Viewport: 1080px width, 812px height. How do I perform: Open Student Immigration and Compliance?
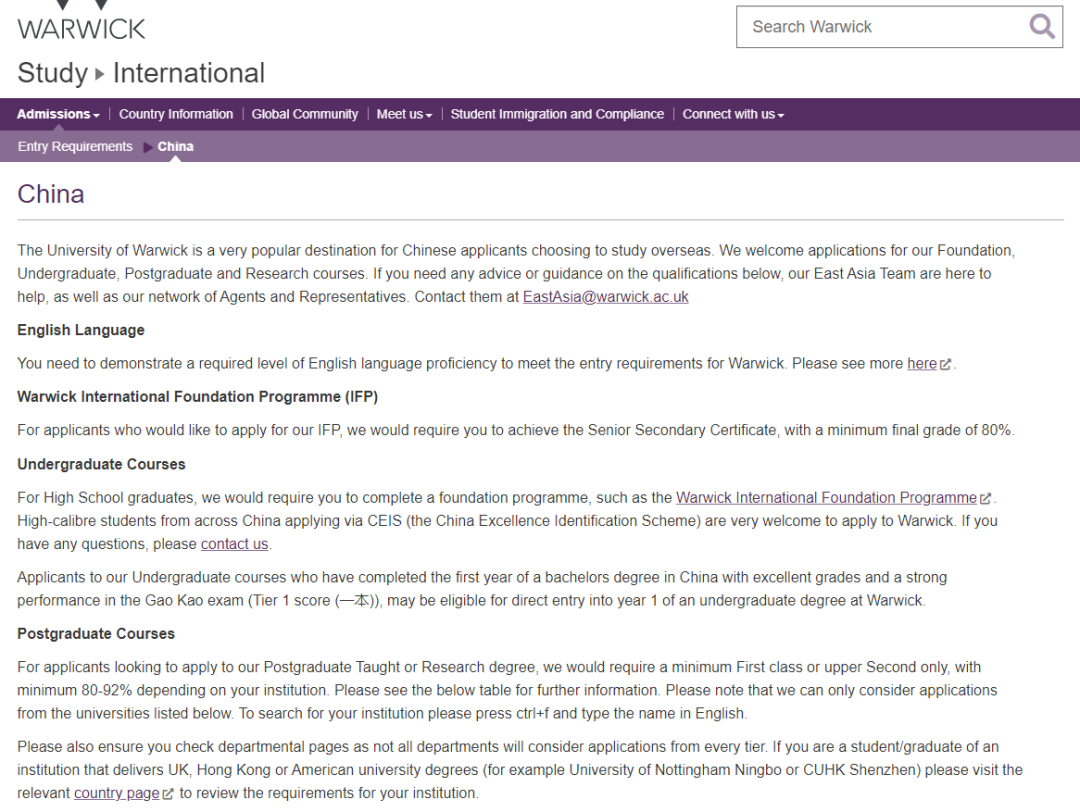tap(557, 114)
